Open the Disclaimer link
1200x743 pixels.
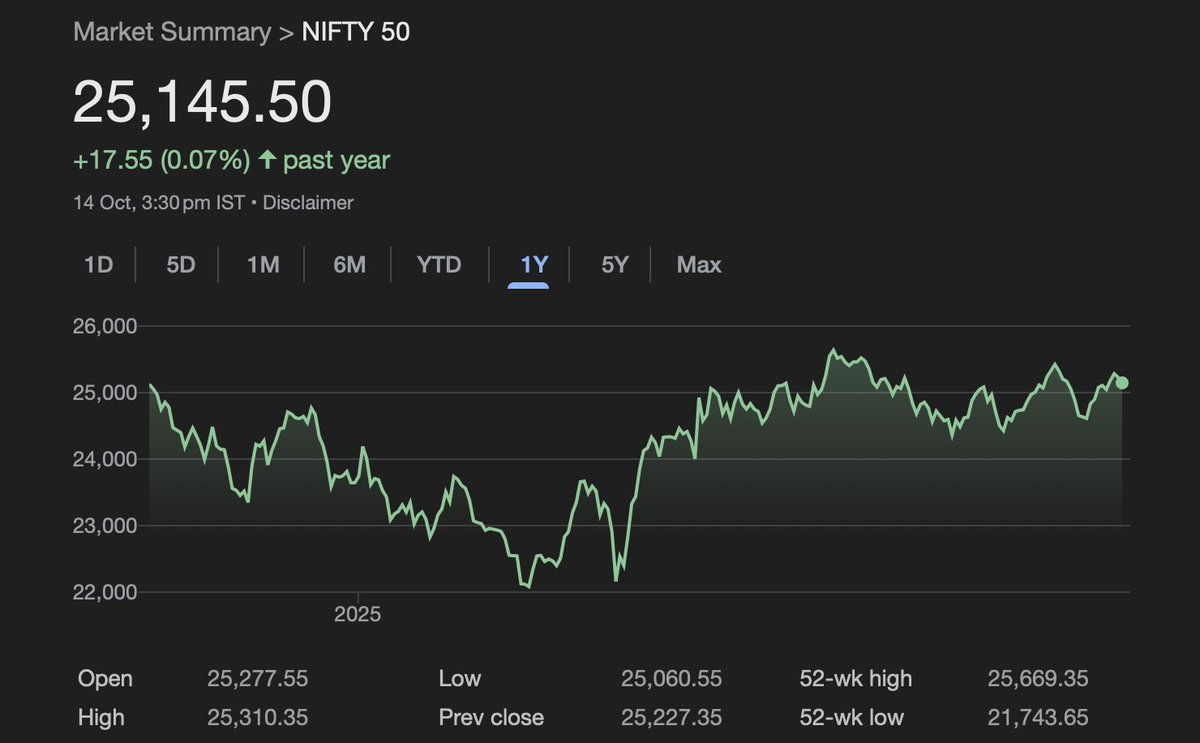308,203
